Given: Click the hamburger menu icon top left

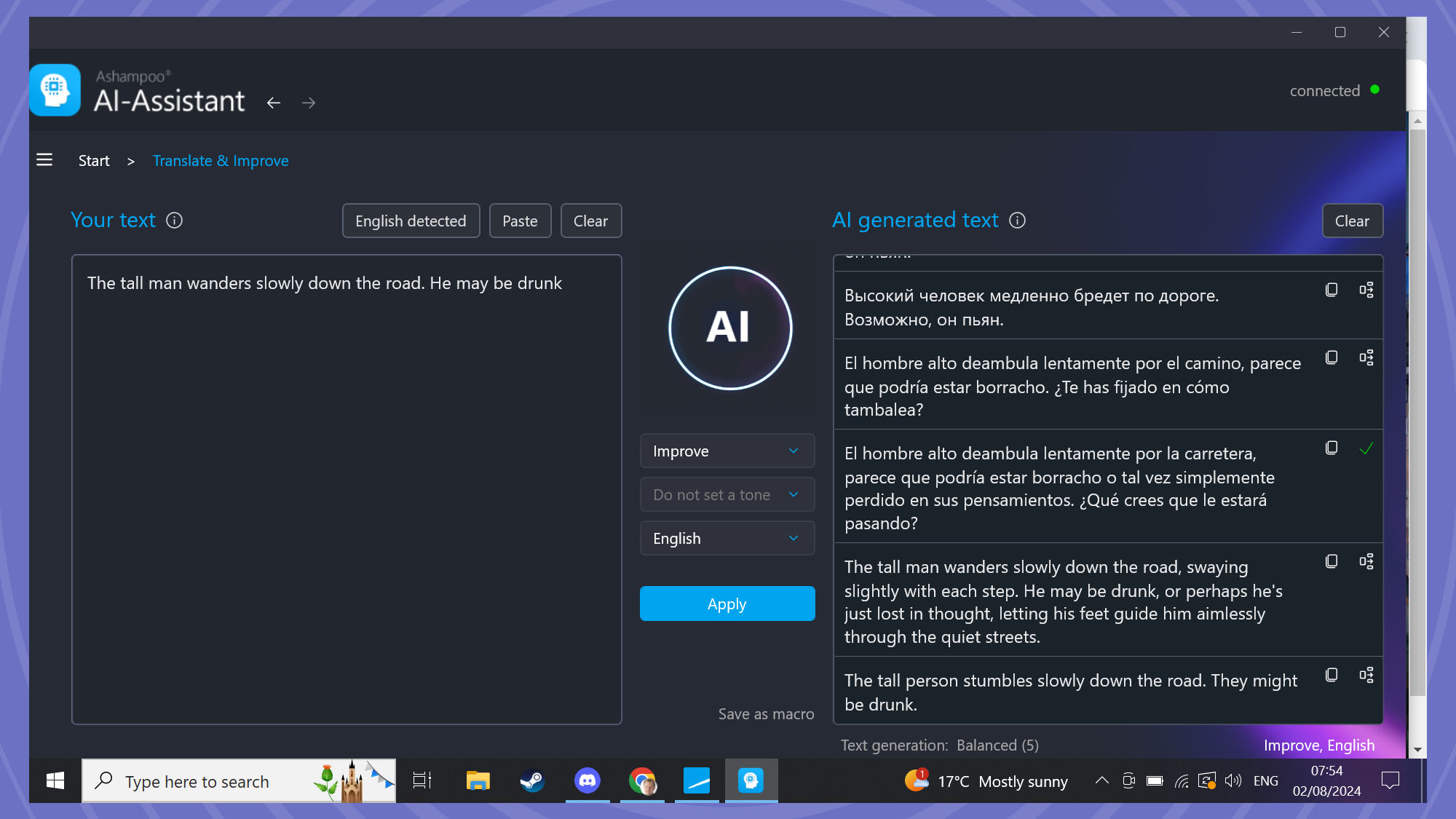Looking at the screenshot, I should pos(44,160).
